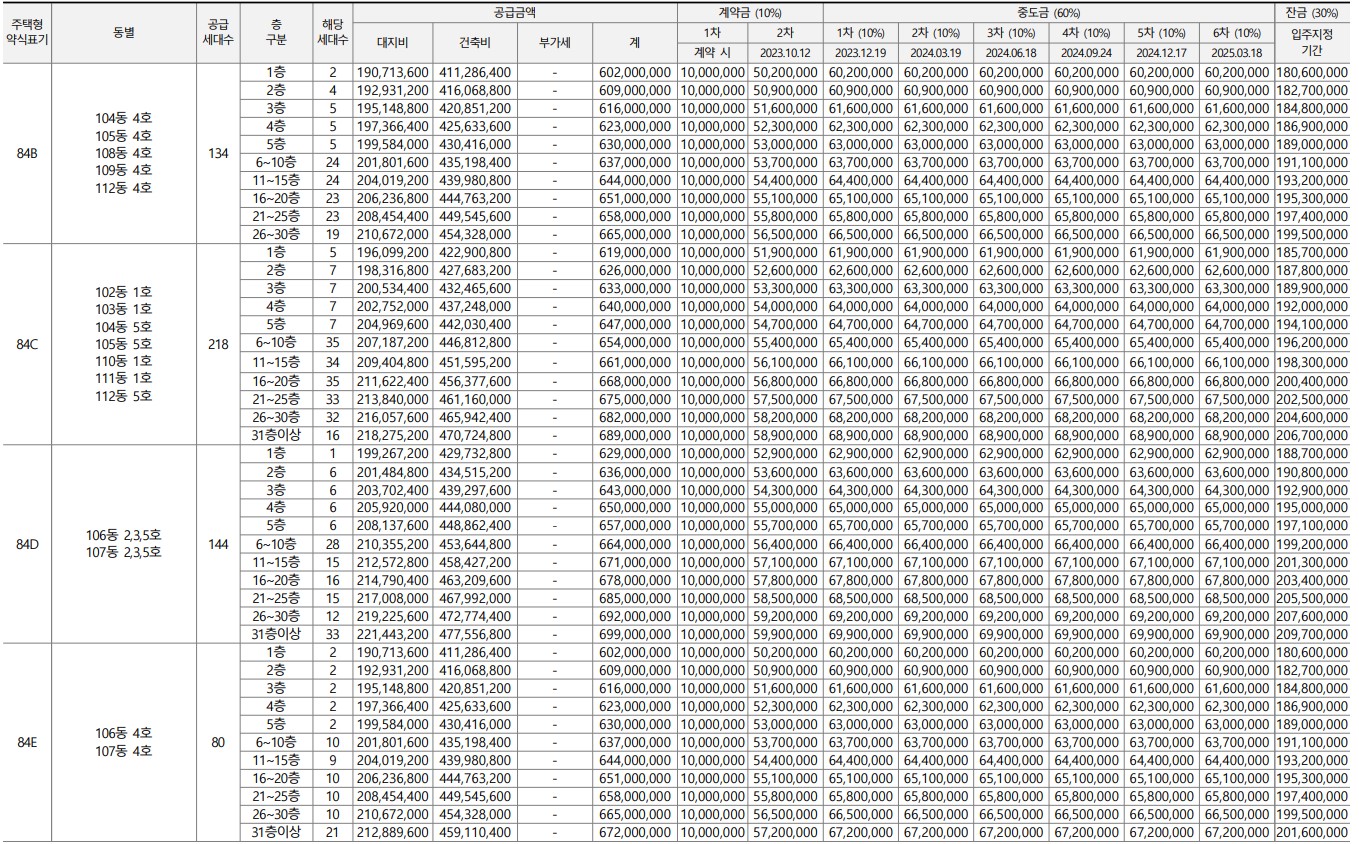1359x844 pixels.
Task: Select the 106동 2,3,5호 building entry
Action: coord(123,534)
